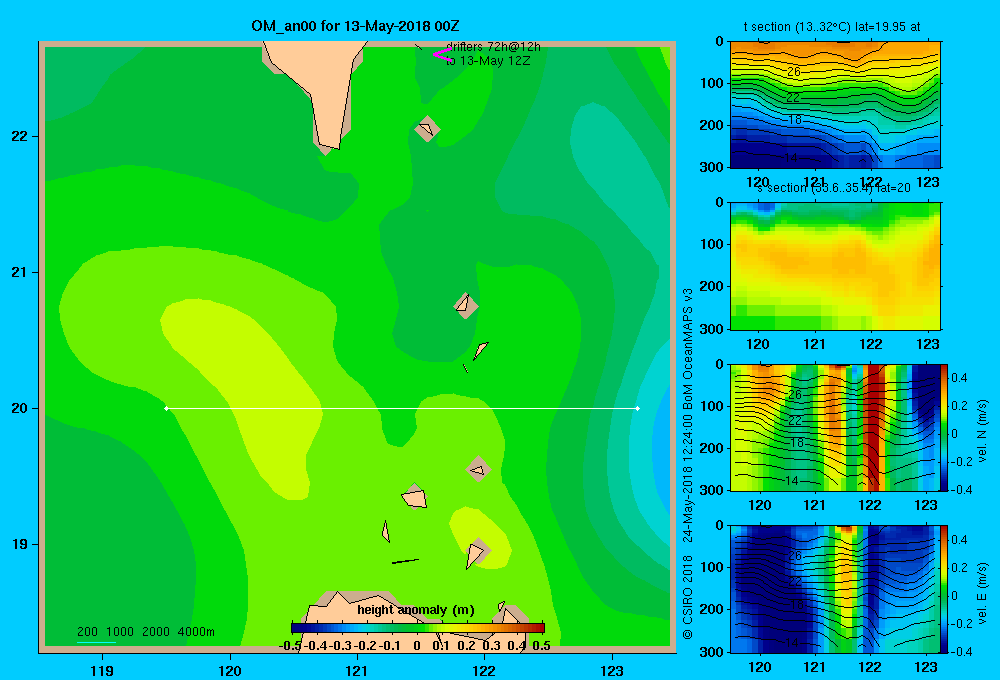Click the "s section" salinity plot title
Screen dimensions: 1000x680
tap(834, 188)
